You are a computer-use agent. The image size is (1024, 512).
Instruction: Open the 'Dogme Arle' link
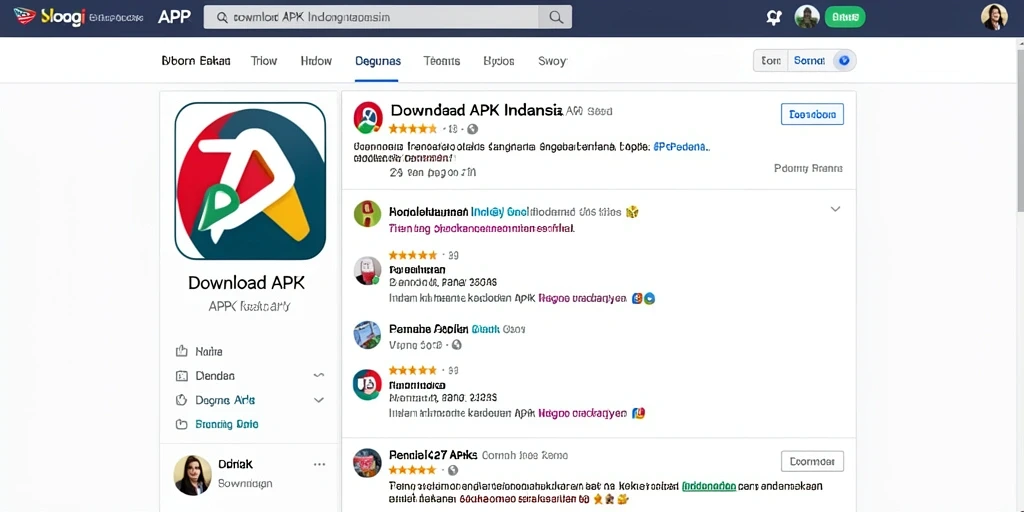225,400
